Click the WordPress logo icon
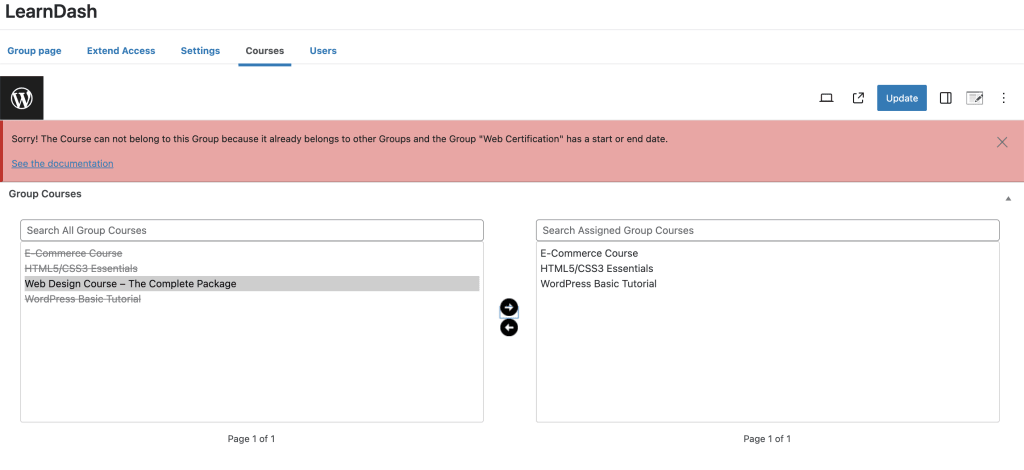The image size is (1024, 470). click(x=22, y=98)
